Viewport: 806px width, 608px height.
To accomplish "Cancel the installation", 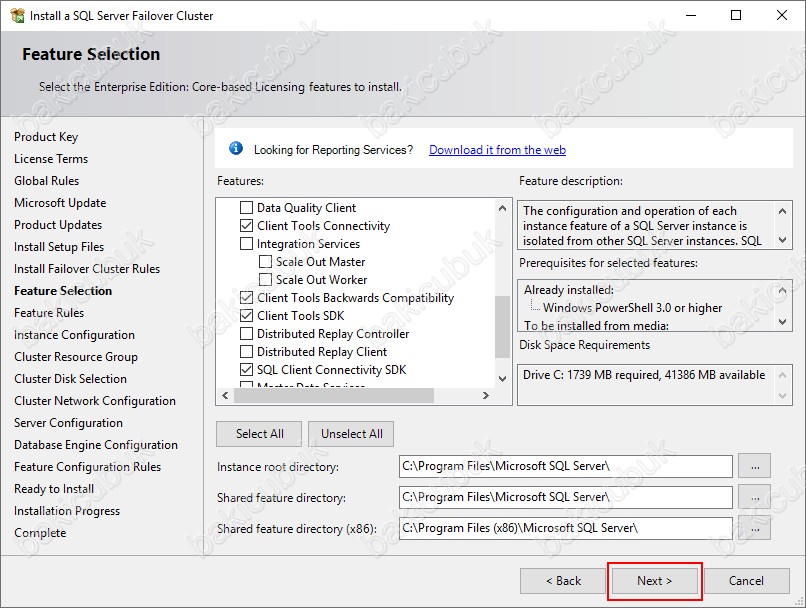I will (x=746, y=581).
